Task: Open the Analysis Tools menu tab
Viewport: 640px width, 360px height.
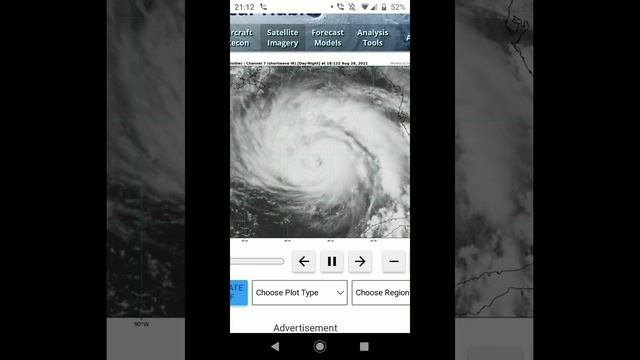Action: click(372, 38)
